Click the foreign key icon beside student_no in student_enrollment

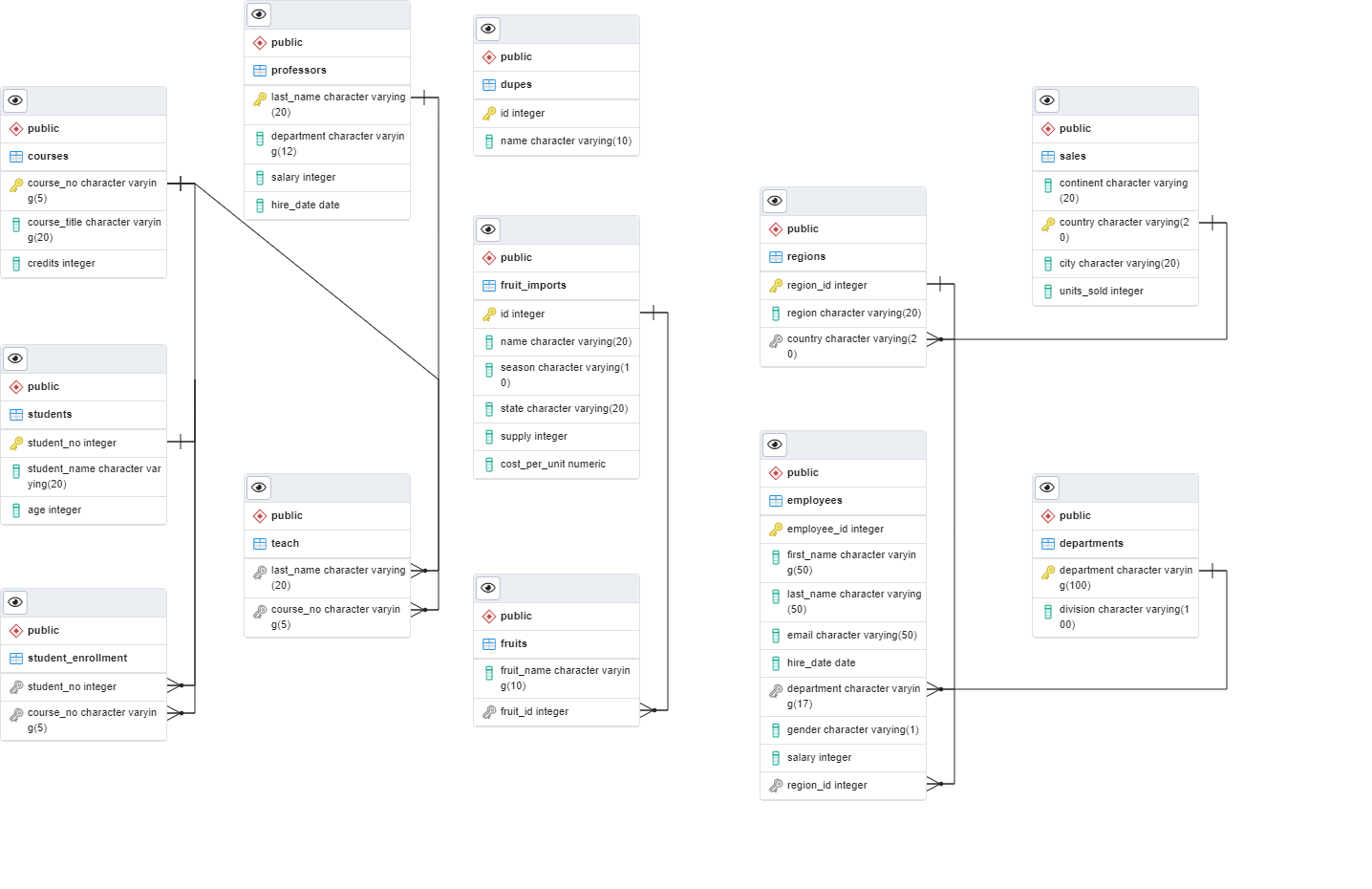click(x=16, y=686)
